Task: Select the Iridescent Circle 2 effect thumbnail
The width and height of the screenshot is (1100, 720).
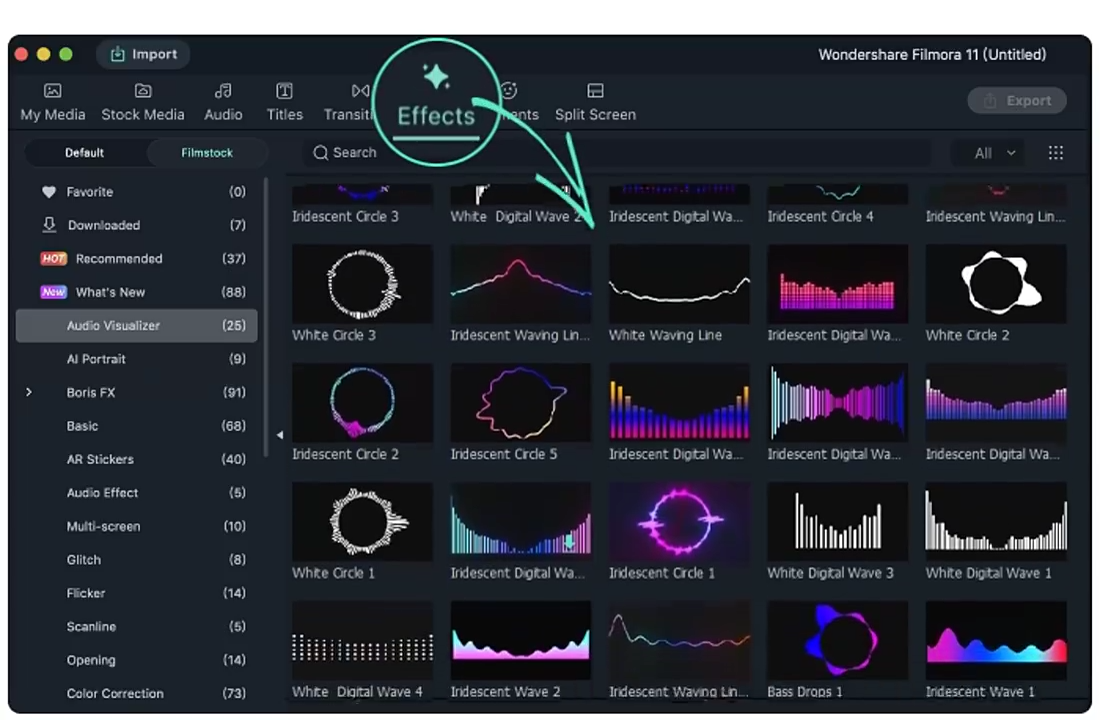Action: click(362, 403)
